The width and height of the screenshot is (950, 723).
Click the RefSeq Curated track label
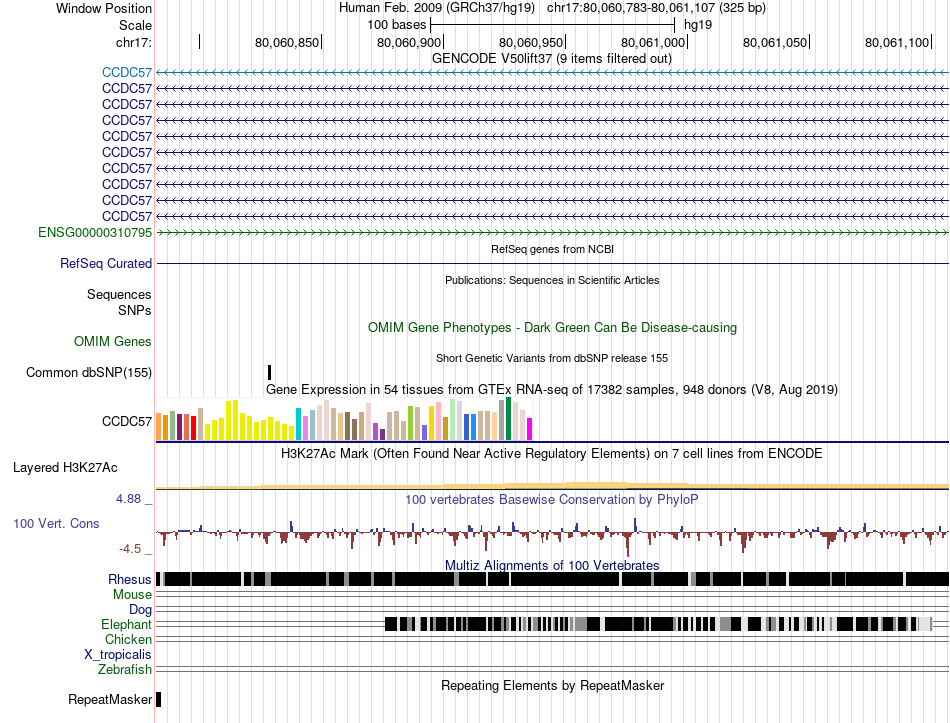click(105, 264)
